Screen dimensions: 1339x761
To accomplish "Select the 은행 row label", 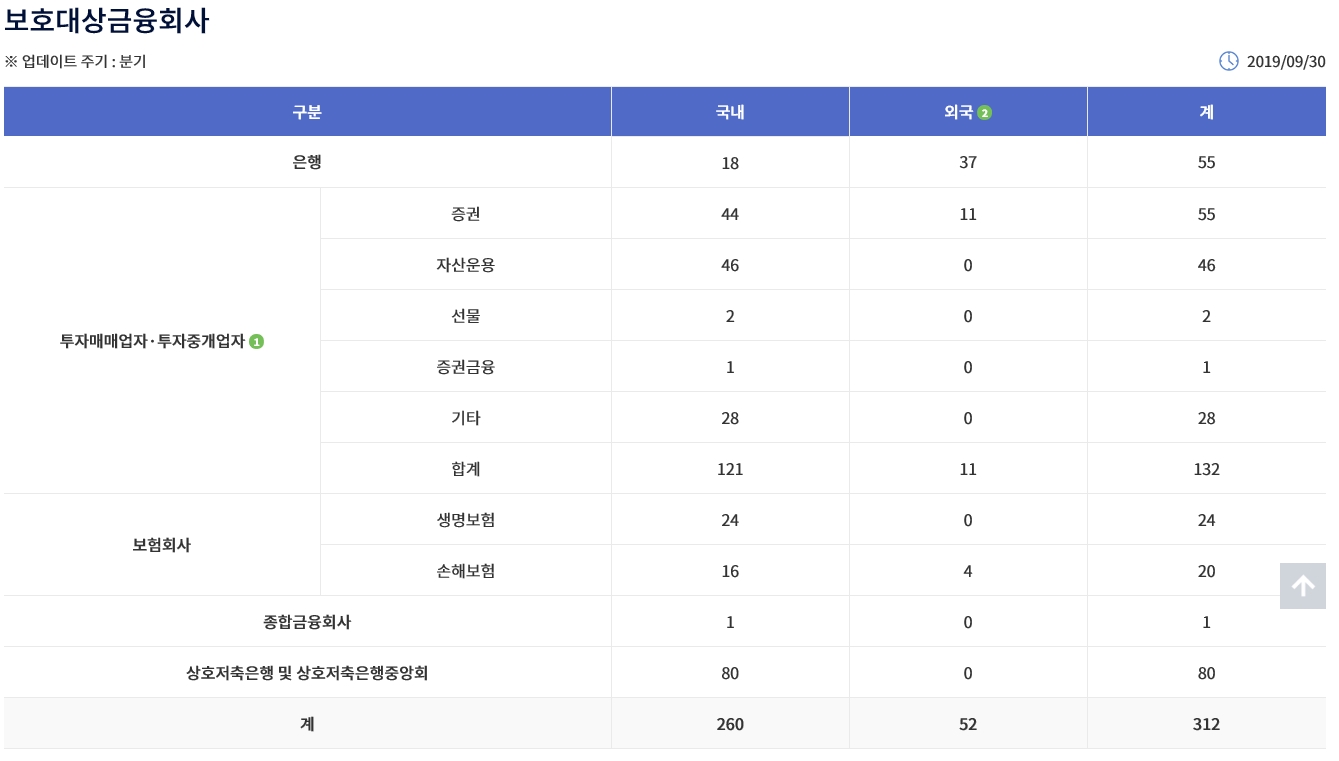I will coord(307,162).
